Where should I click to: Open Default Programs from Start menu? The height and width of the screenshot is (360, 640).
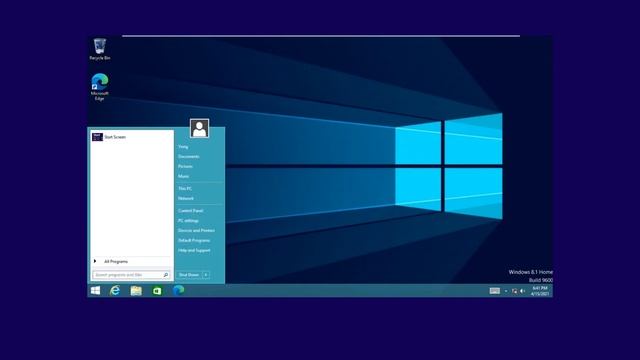[194, 240]
